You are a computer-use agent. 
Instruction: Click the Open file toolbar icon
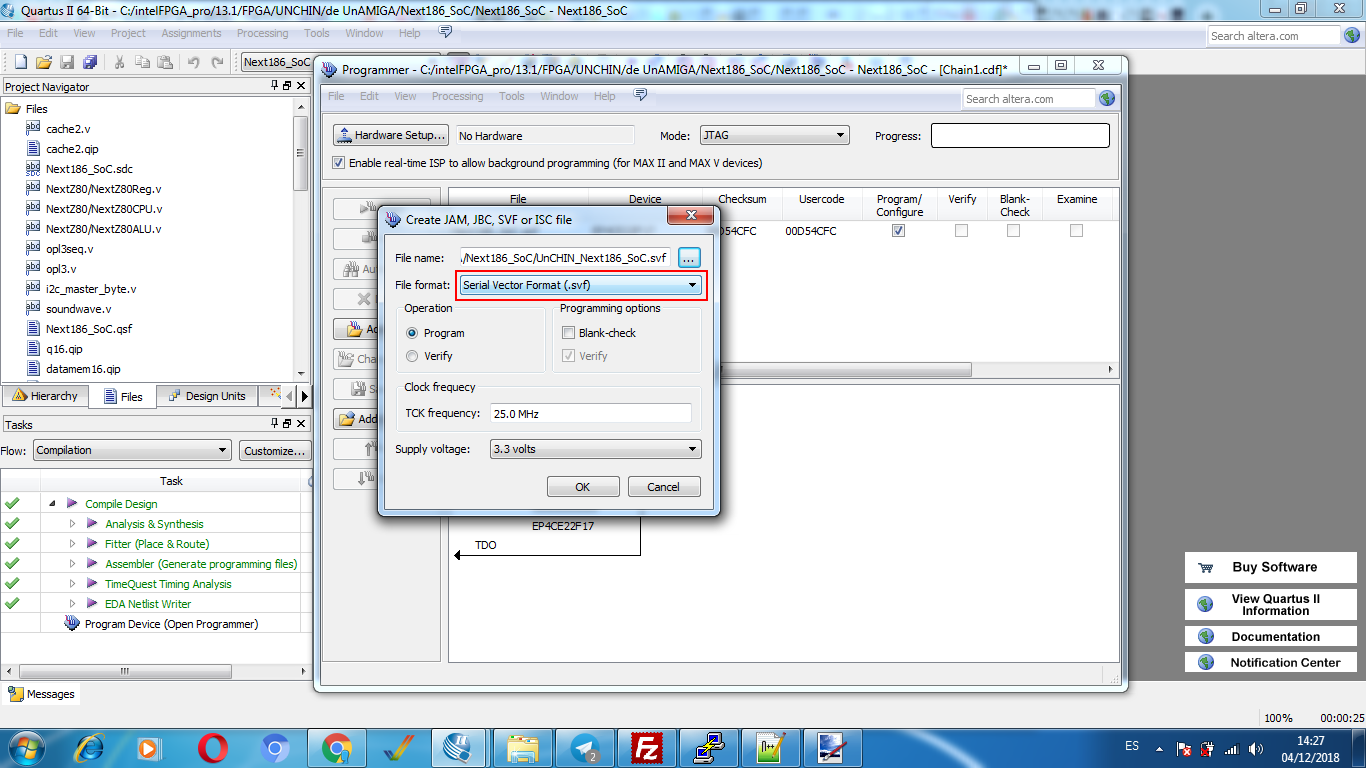pyautogui.click(x=44, y=62)
